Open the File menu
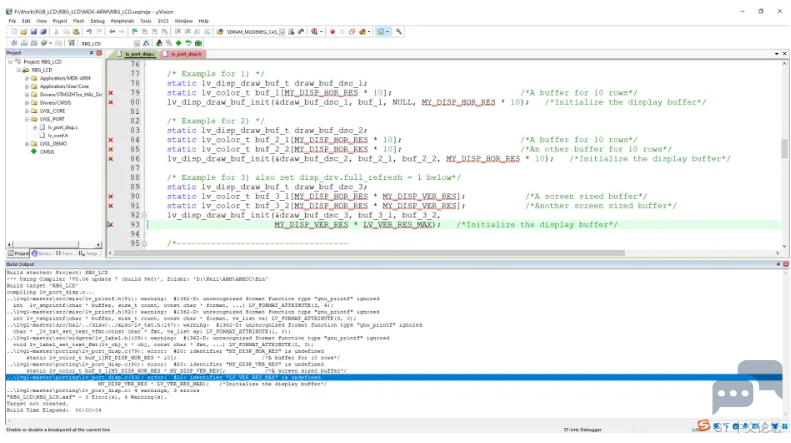 12,21
